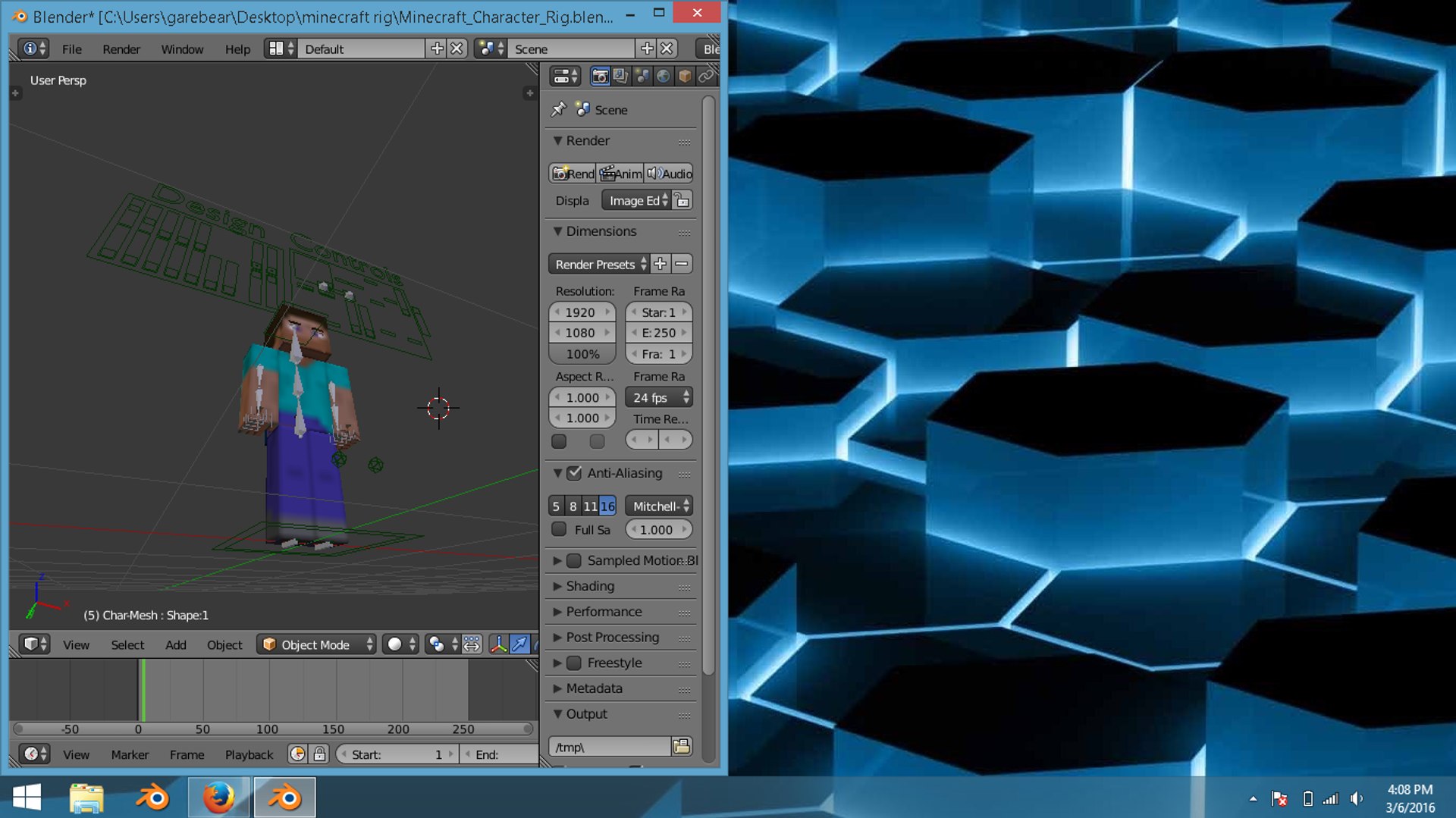Viewport: 1456px width, 818px height.
Task: Click the screen layout browse icon
Action: tap(280, 49)
